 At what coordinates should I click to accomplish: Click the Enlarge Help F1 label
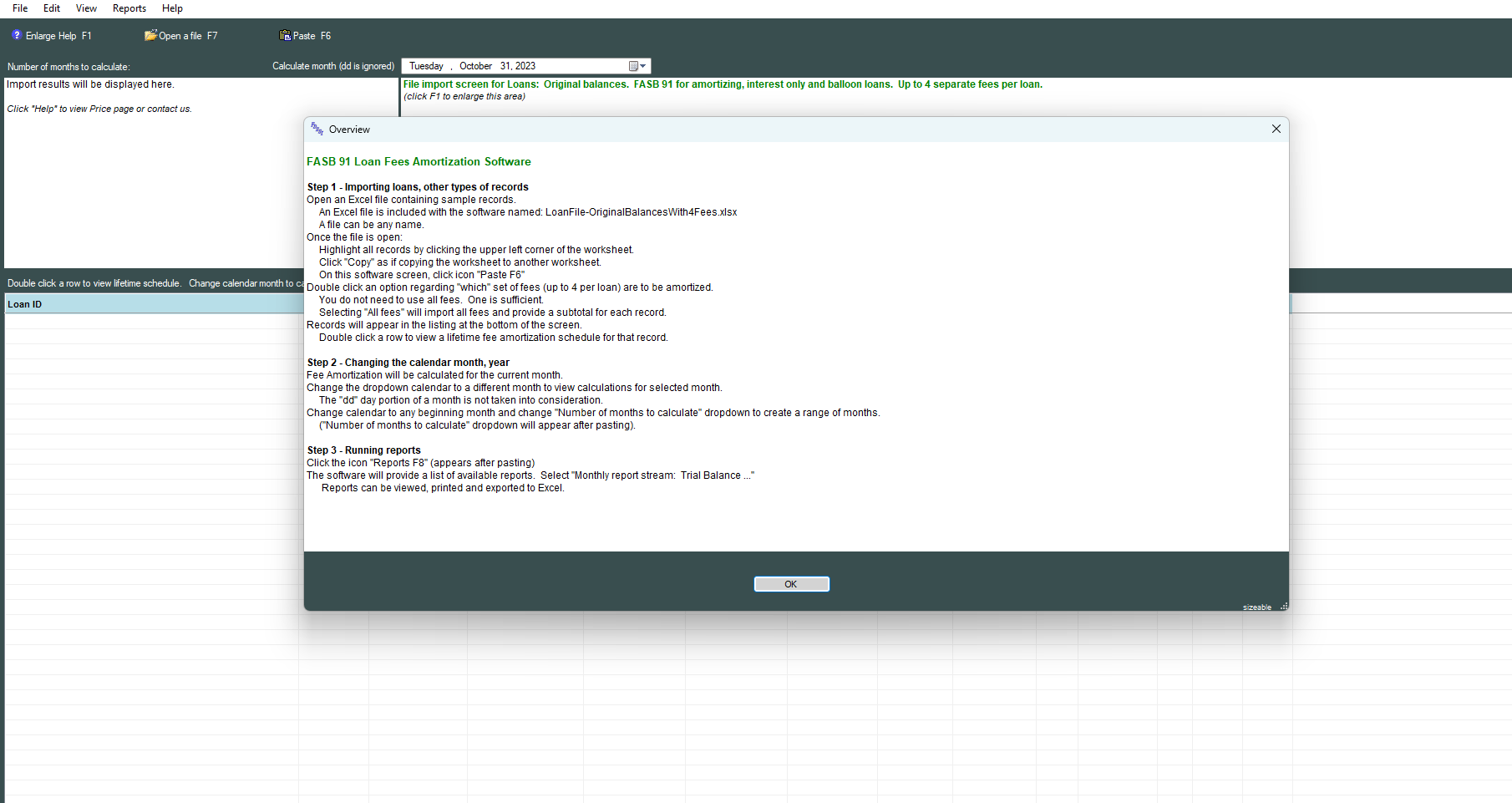click(x=58, y=36)
